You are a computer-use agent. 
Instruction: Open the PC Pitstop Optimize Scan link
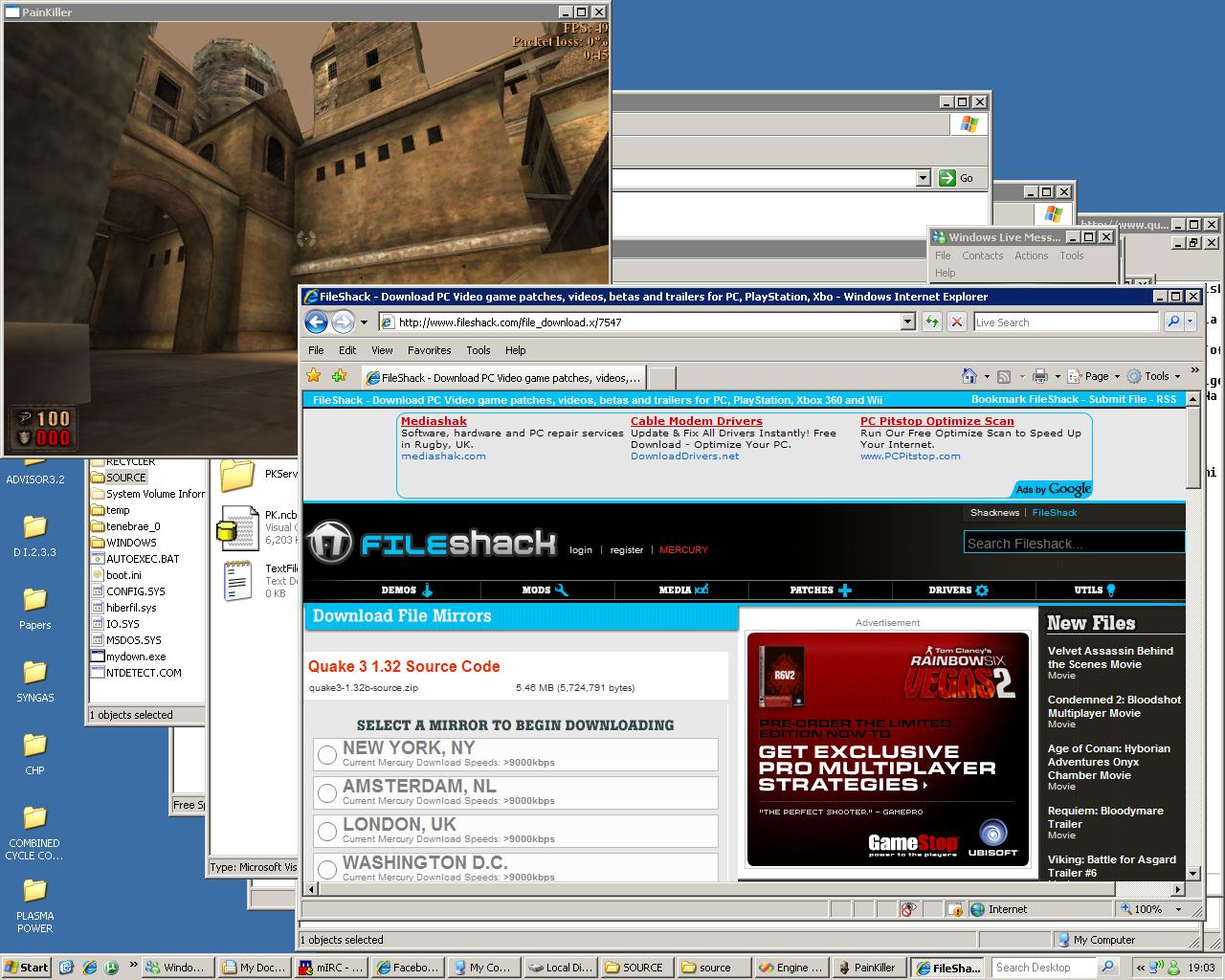coord(936,421)
